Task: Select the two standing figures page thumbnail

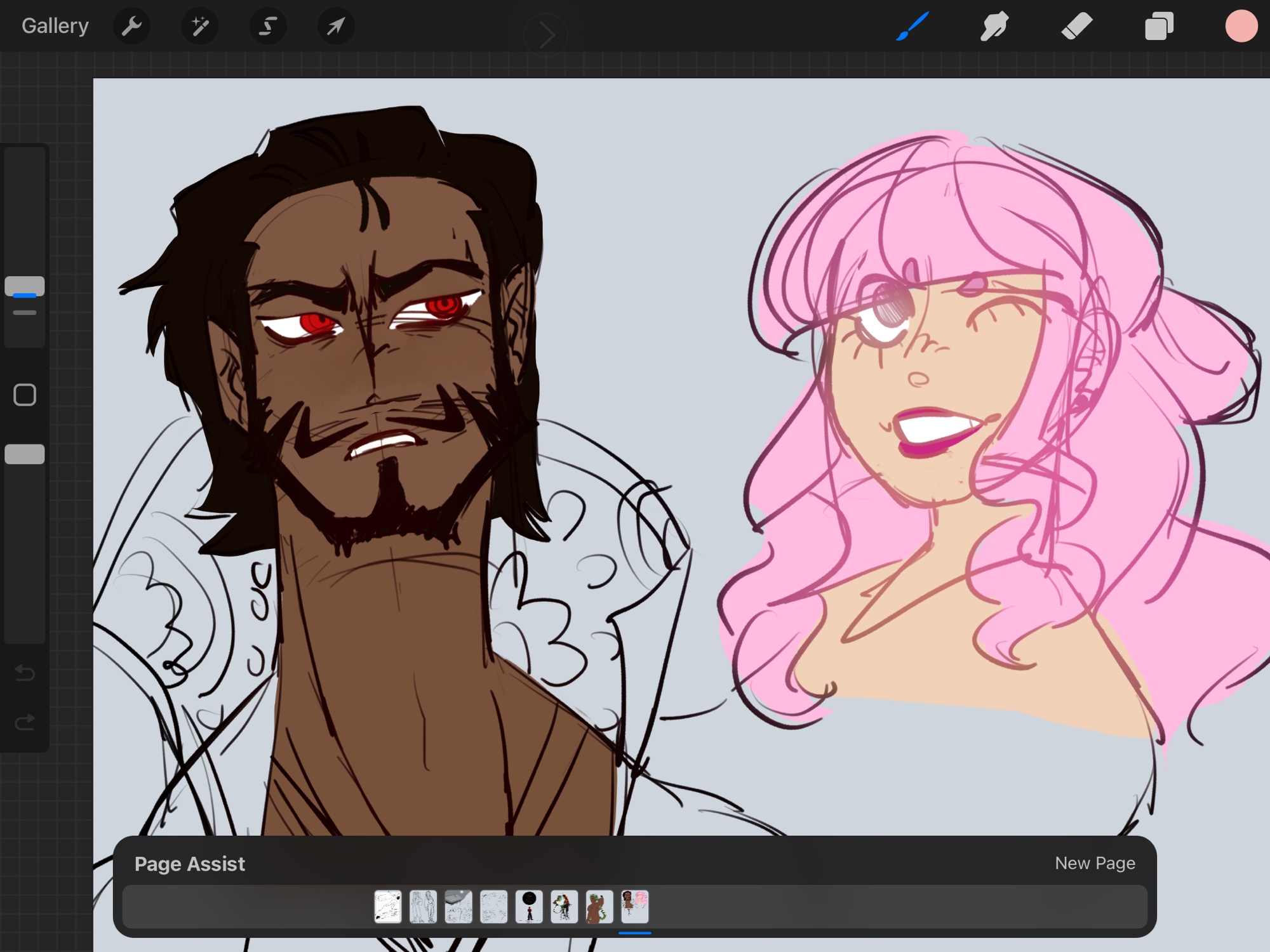Action: coord(423,906)
